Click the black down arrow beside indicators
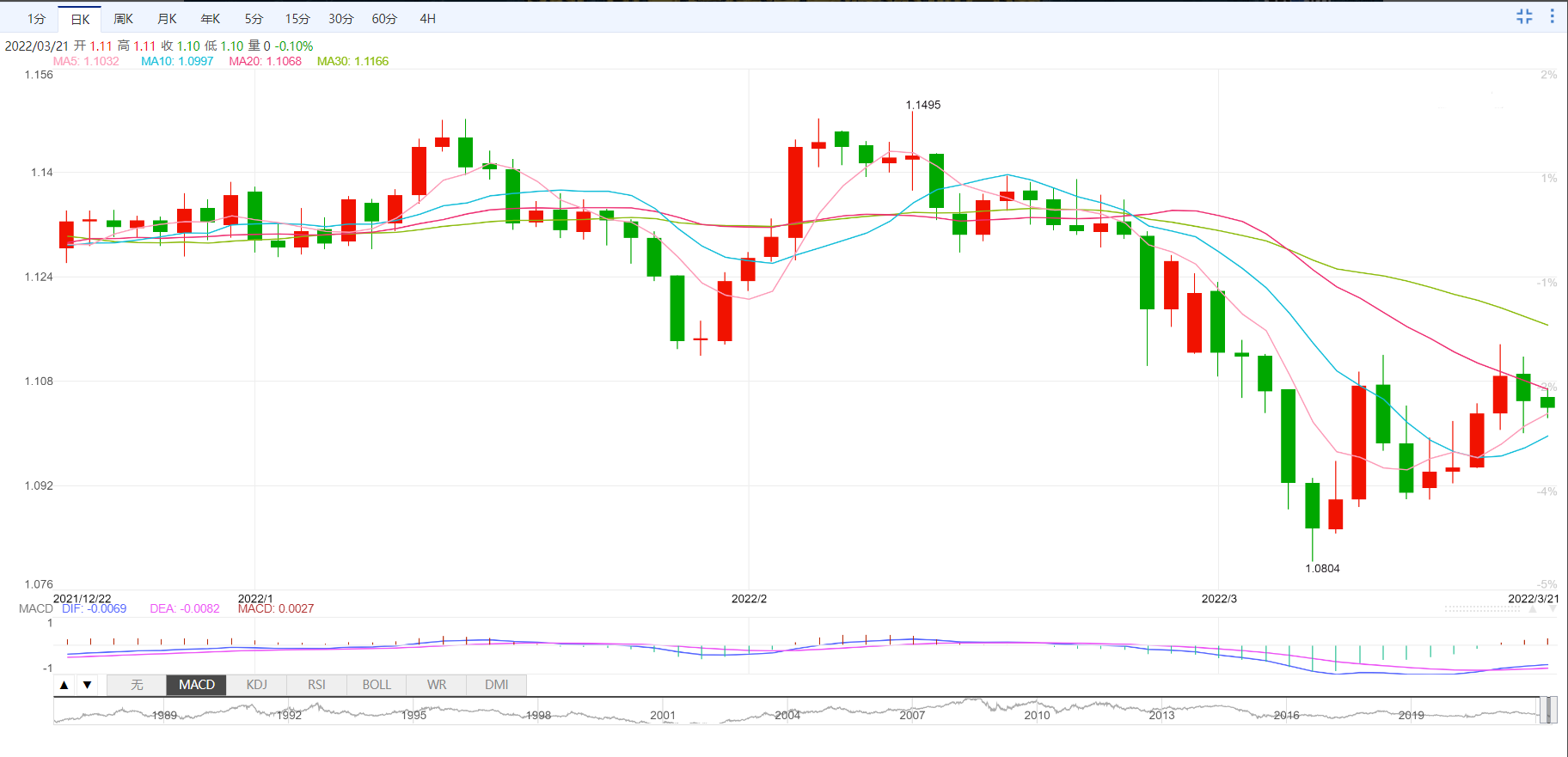The image size is (1568, 757). (x=87, y=685)
